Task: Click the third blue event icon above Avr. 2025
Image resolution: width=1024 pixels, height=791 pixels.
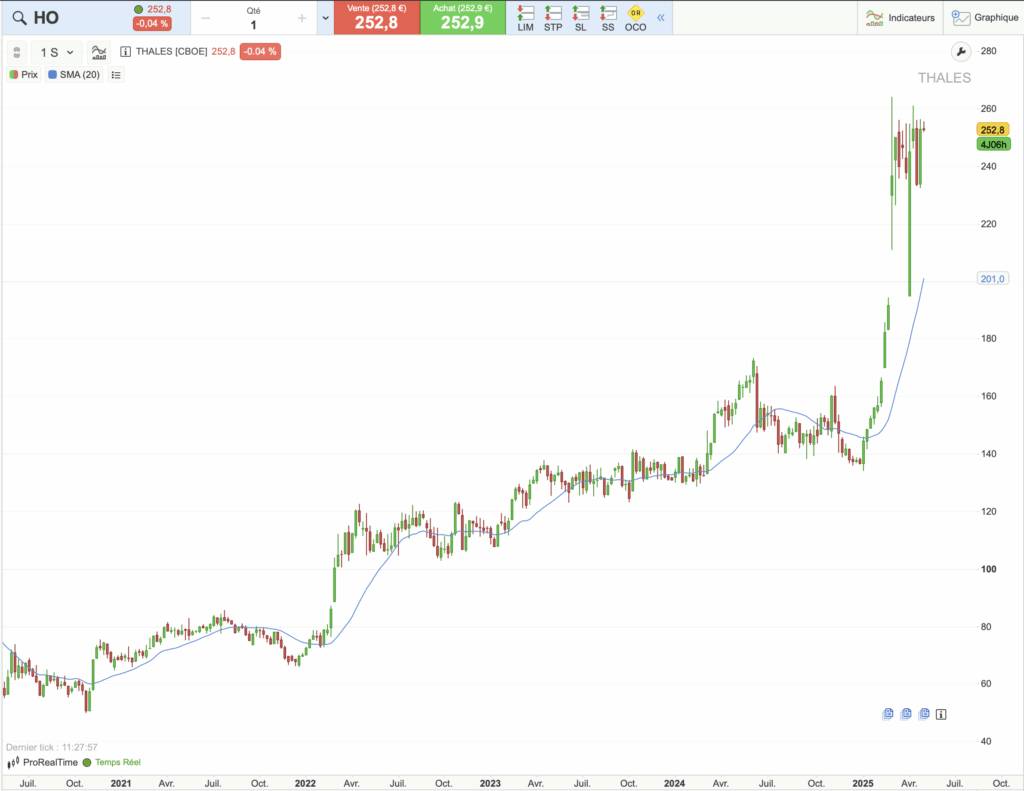Action: (924, 714)
